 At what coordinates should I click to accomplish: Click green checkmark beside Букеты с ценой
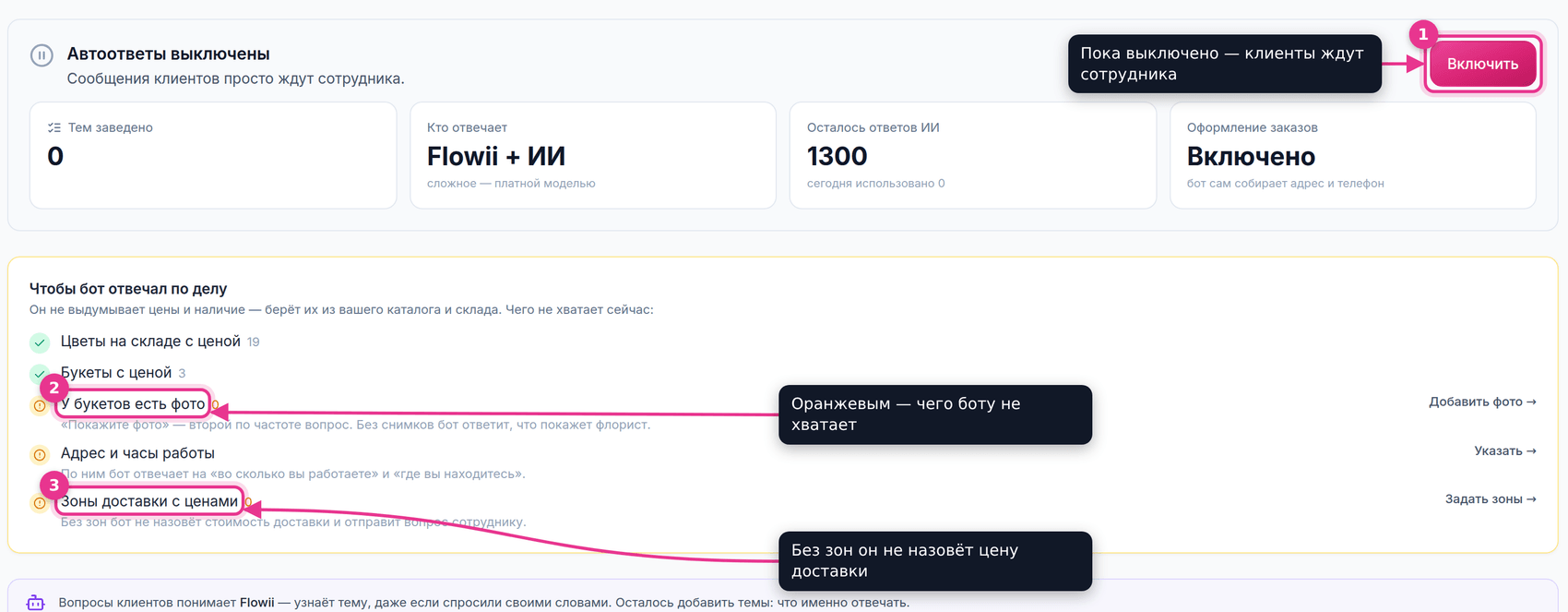(x=37, y=373)
